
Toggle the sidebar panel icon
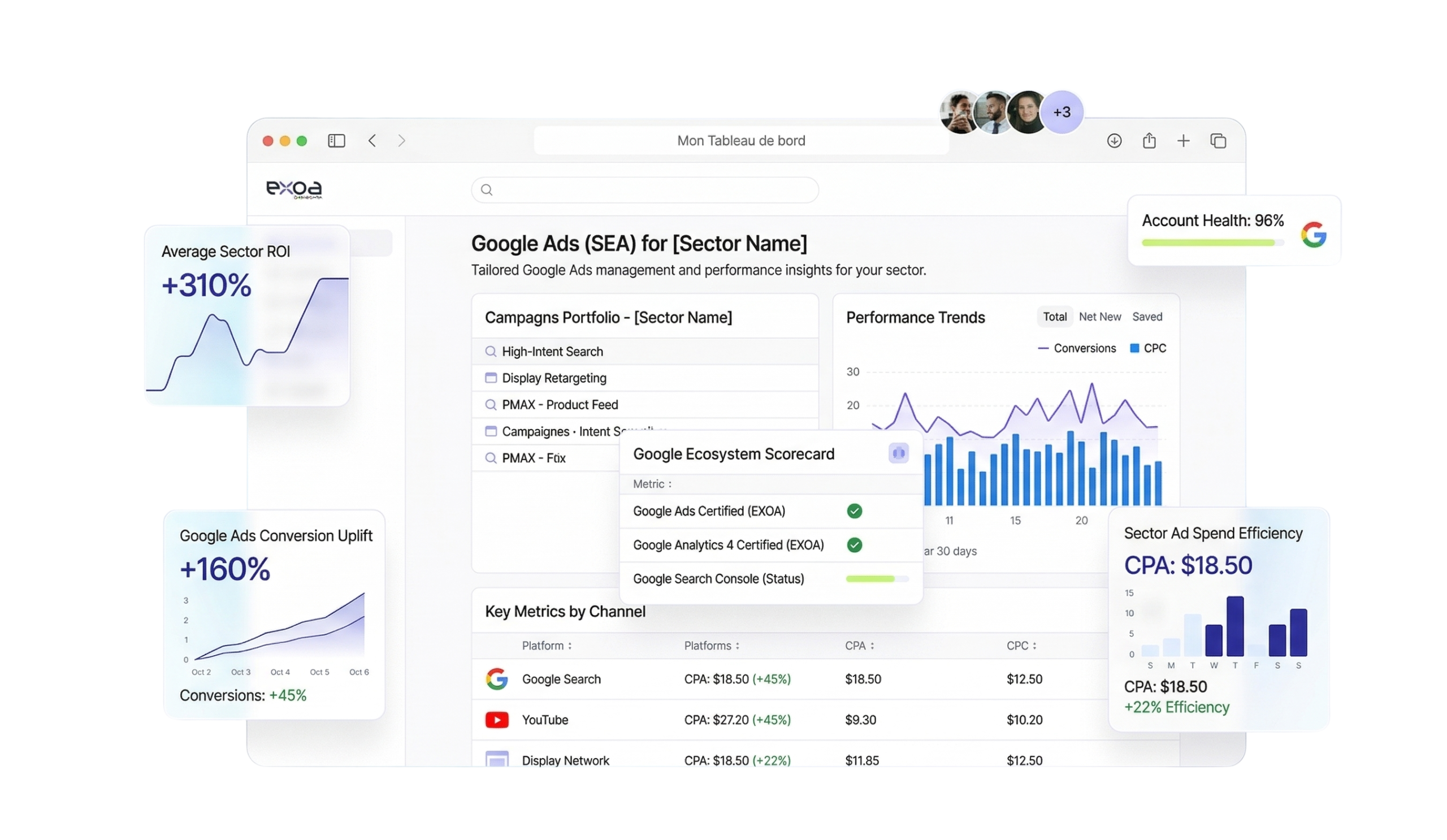click(x=336, y=141)
